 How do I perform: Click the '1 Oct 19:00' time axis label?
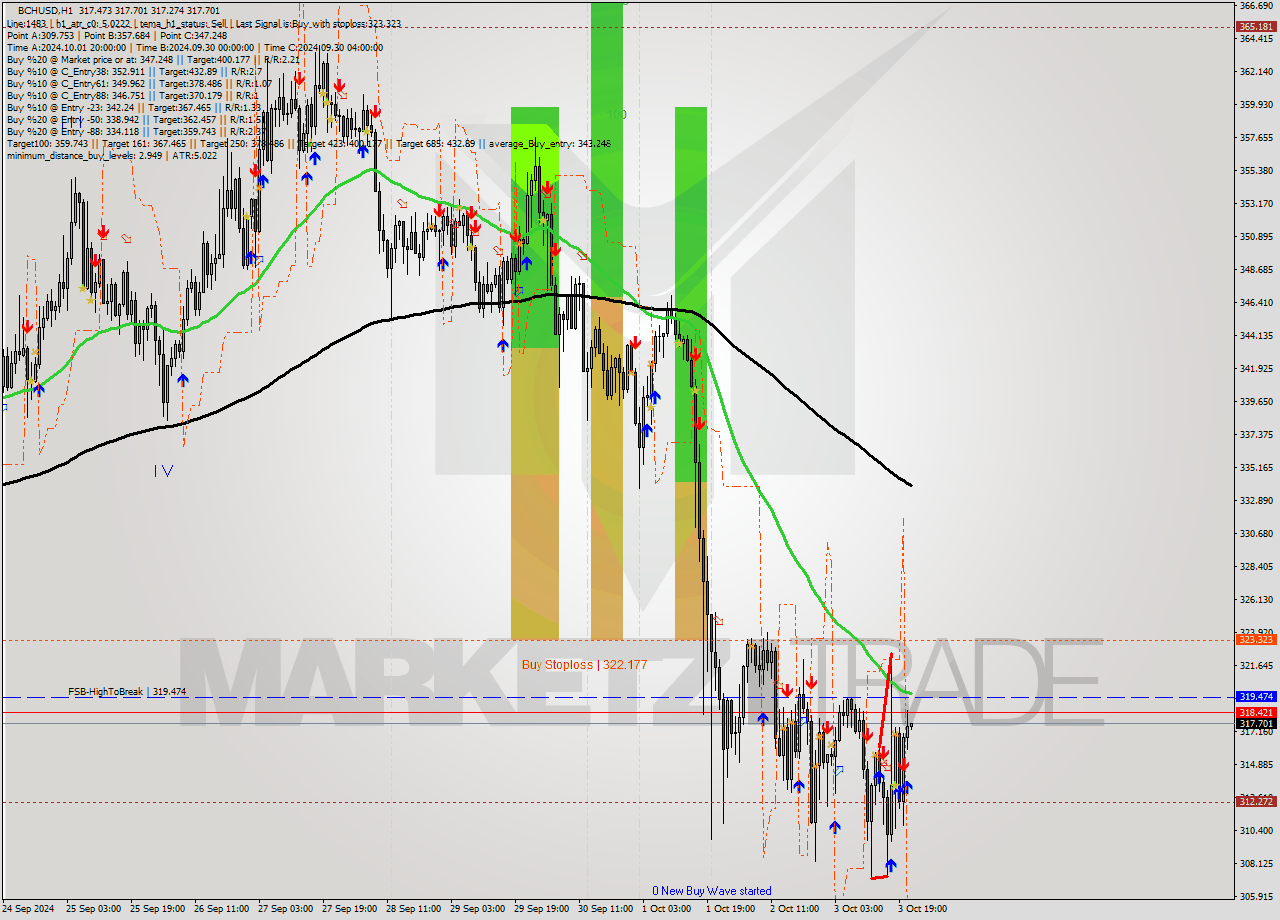click(730, 909)
